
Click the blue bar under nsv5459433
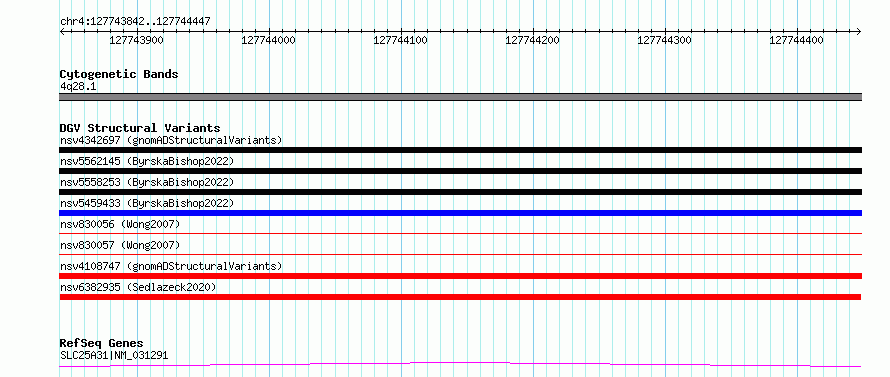pyautogui.click(x=460, y=213)
